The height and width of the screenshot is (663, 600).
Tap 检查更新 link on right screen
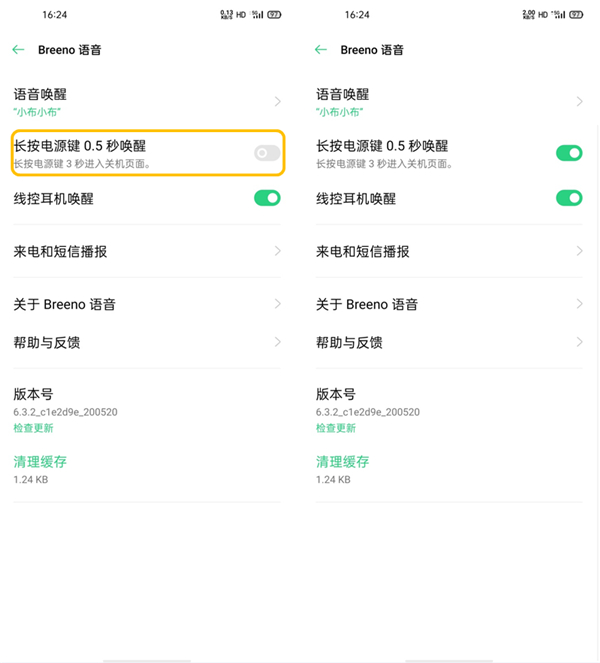(336, 428)
